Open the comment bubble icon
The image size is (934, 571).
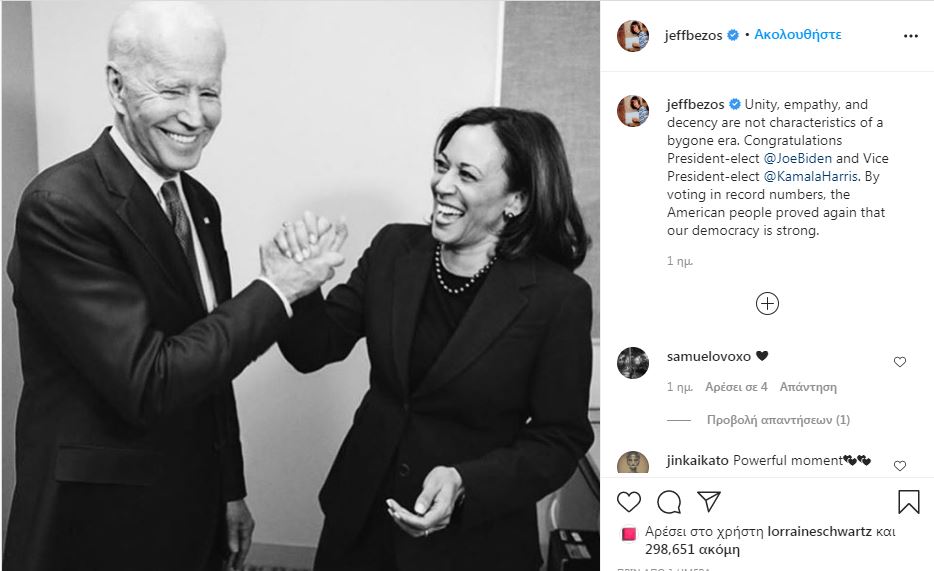669,502
